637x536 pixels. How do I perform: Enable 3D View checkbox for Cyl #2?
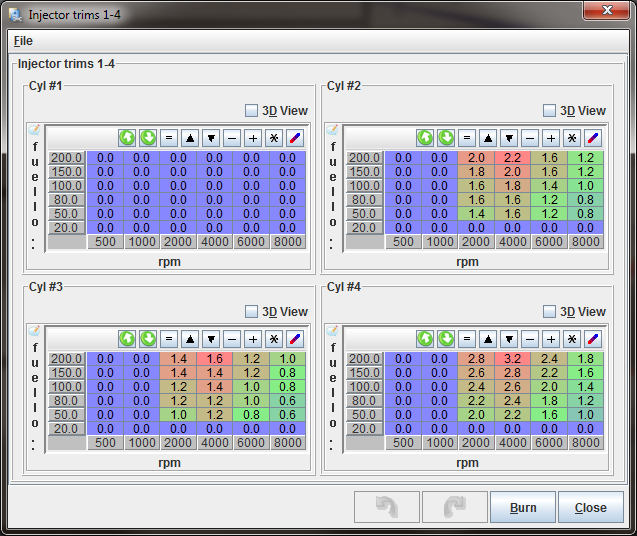(549, 111)
